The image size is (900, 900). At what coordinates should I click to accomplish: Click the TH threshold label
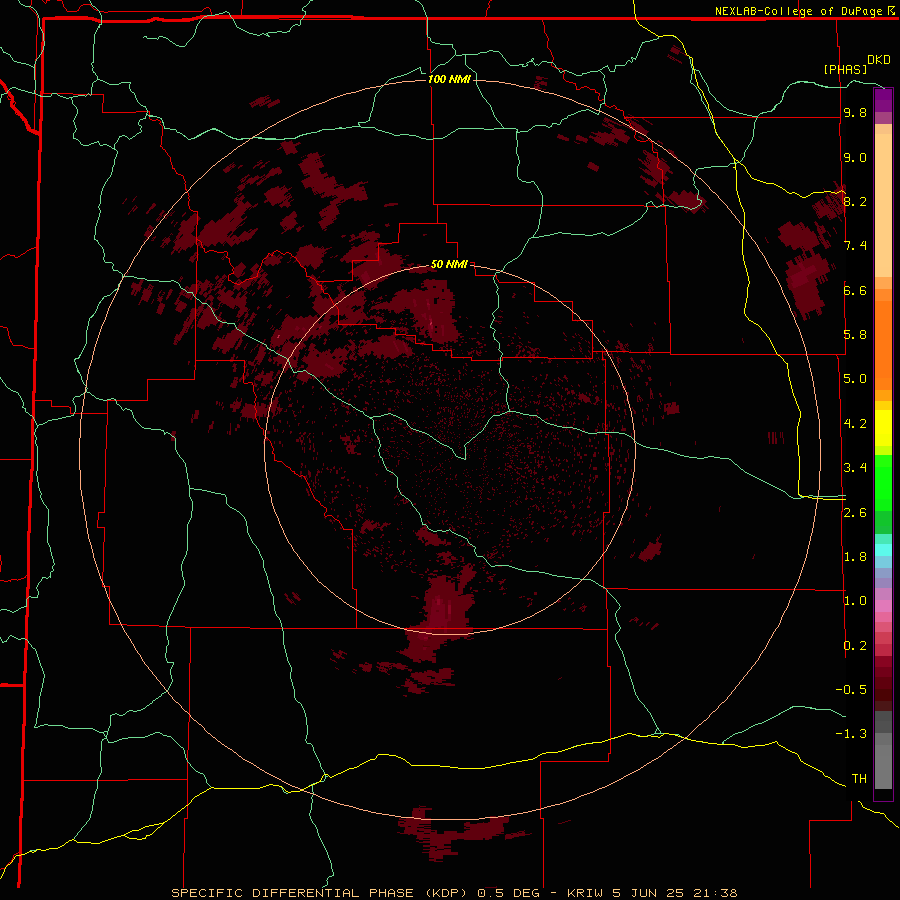(859, 779)
